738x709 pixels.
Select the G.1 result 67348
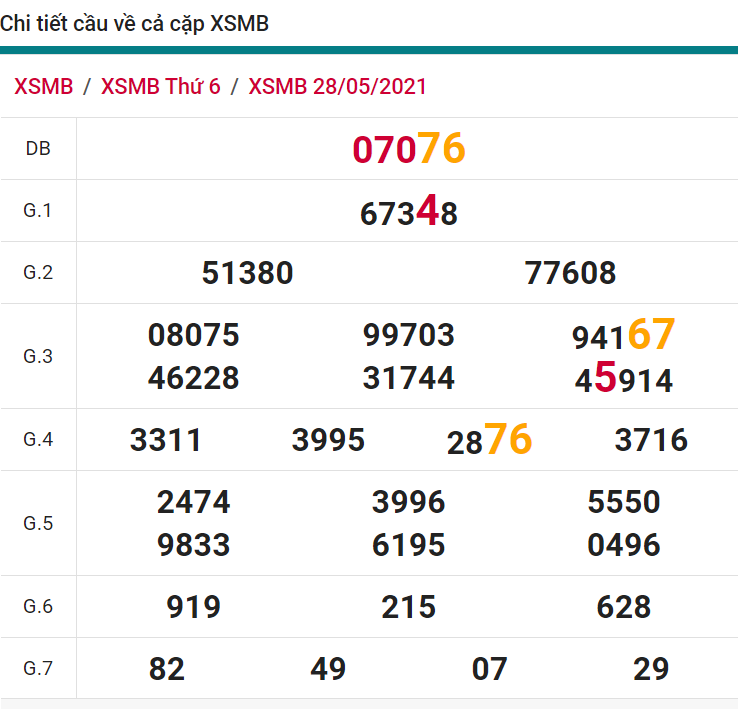[x=408, y=212]
